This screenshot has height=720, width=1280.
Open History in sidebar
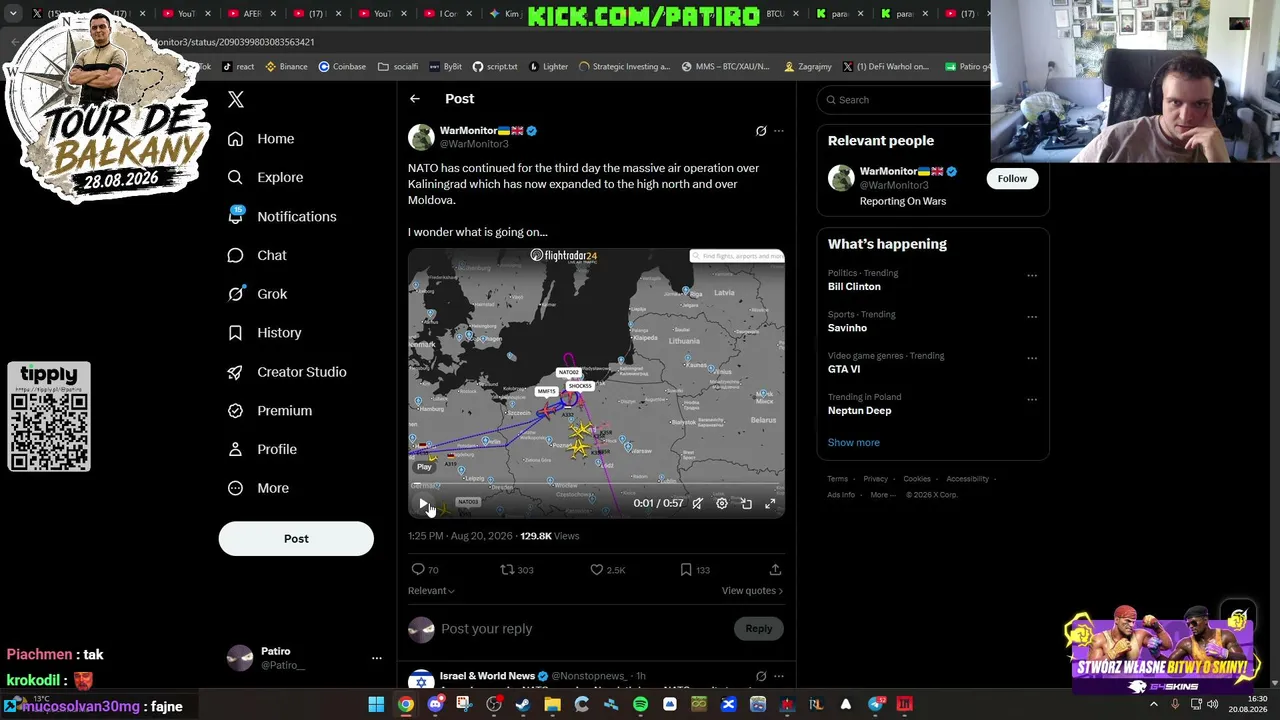point(264,333)
